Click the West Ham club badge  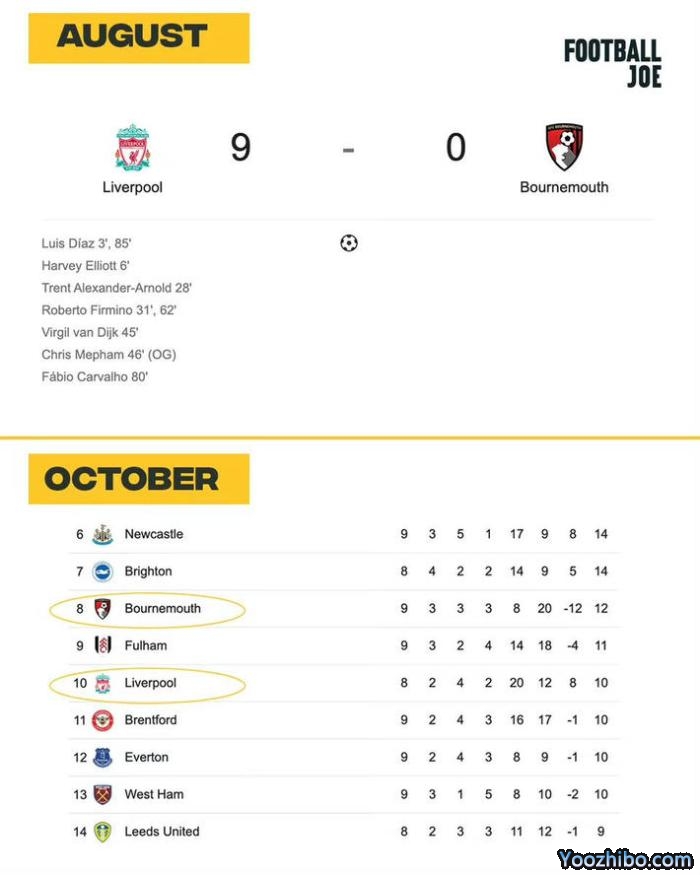pyautogui.click(x=102, y=794)
